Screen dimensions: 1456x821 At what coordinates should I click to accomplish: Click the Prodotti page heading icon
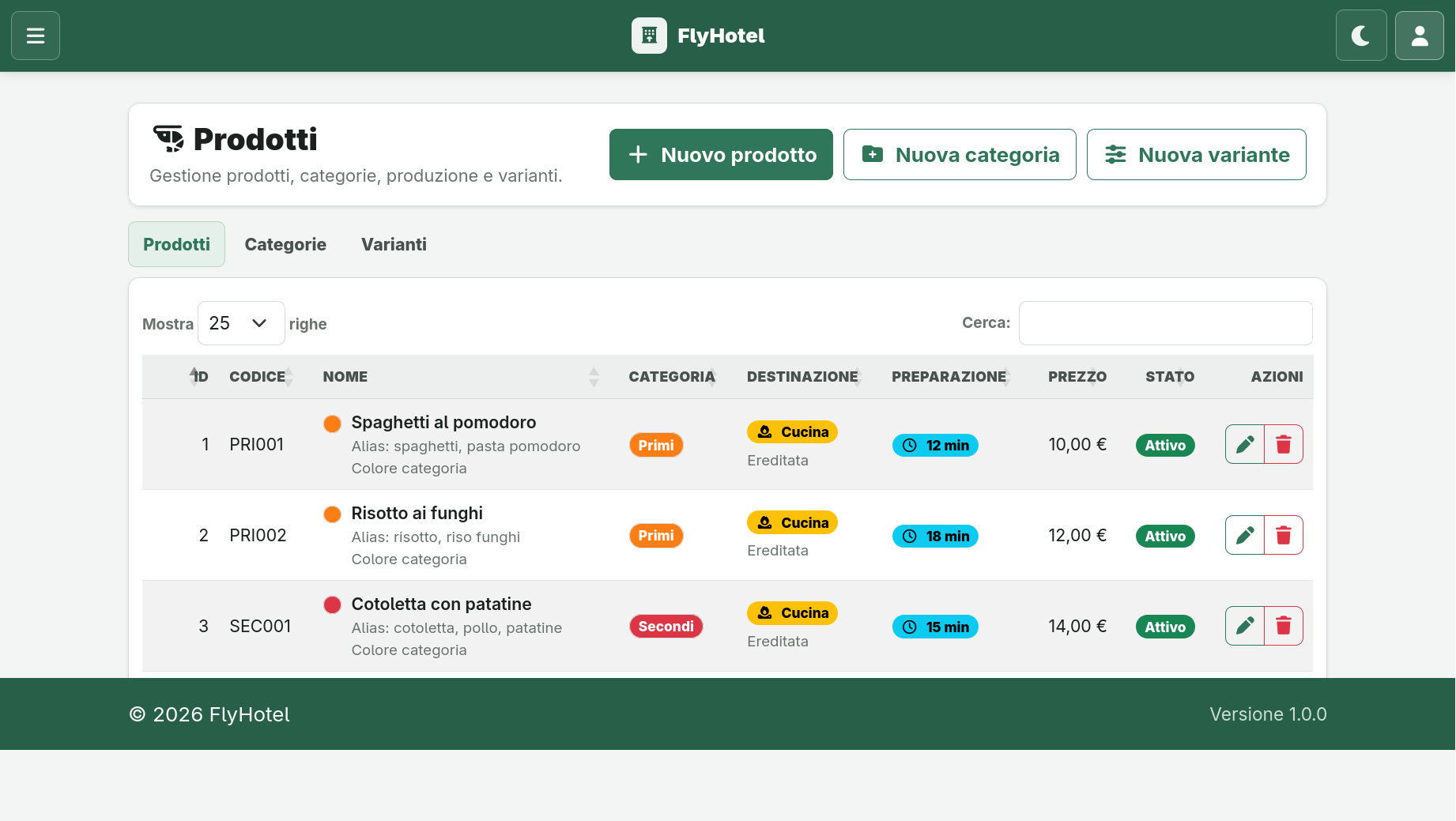click(168, 139)
